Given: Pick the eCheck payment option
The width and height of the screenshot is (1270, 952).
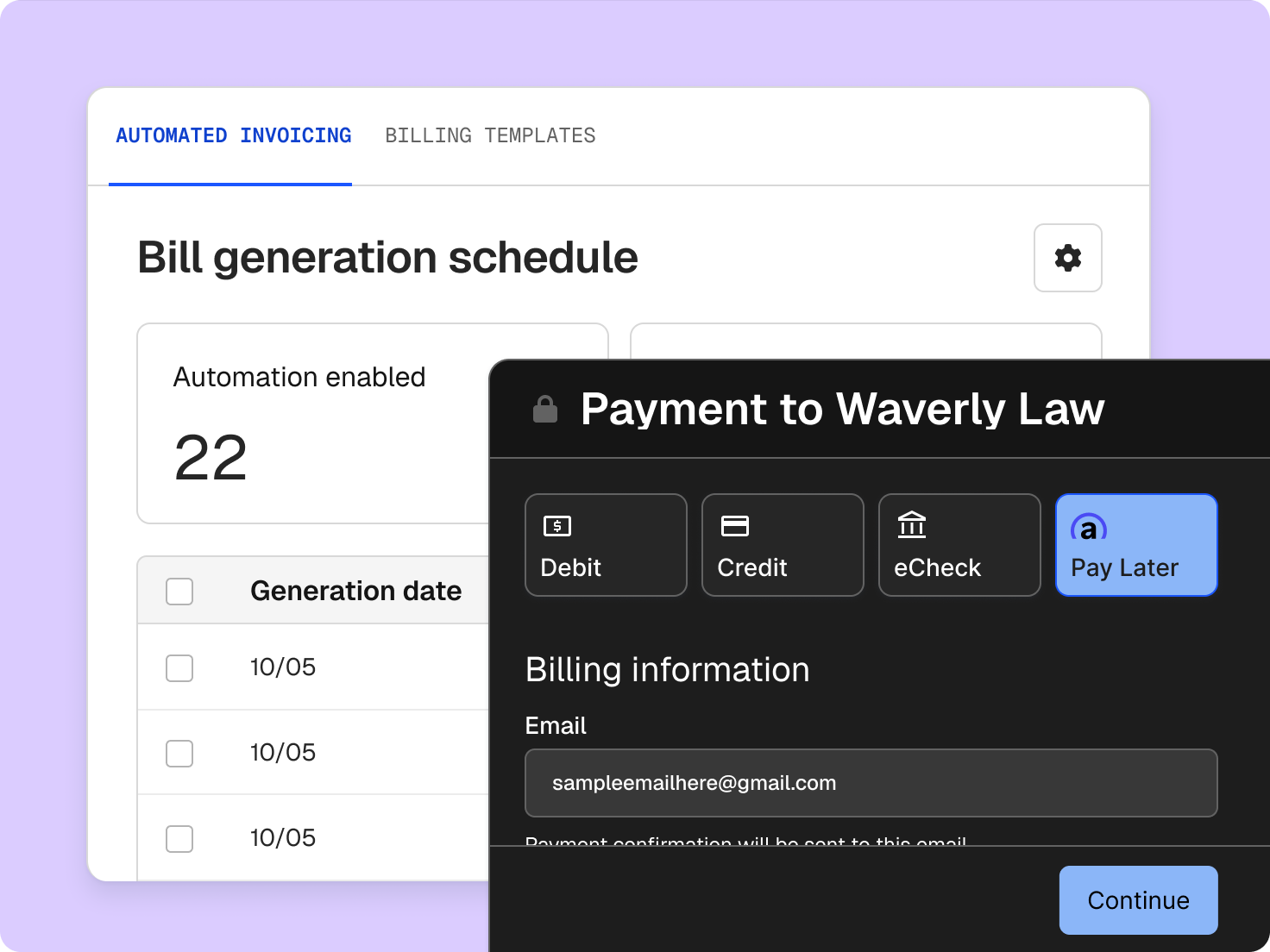Looking at the screenshot, I should pyautogui.click(x=959, y=545).
